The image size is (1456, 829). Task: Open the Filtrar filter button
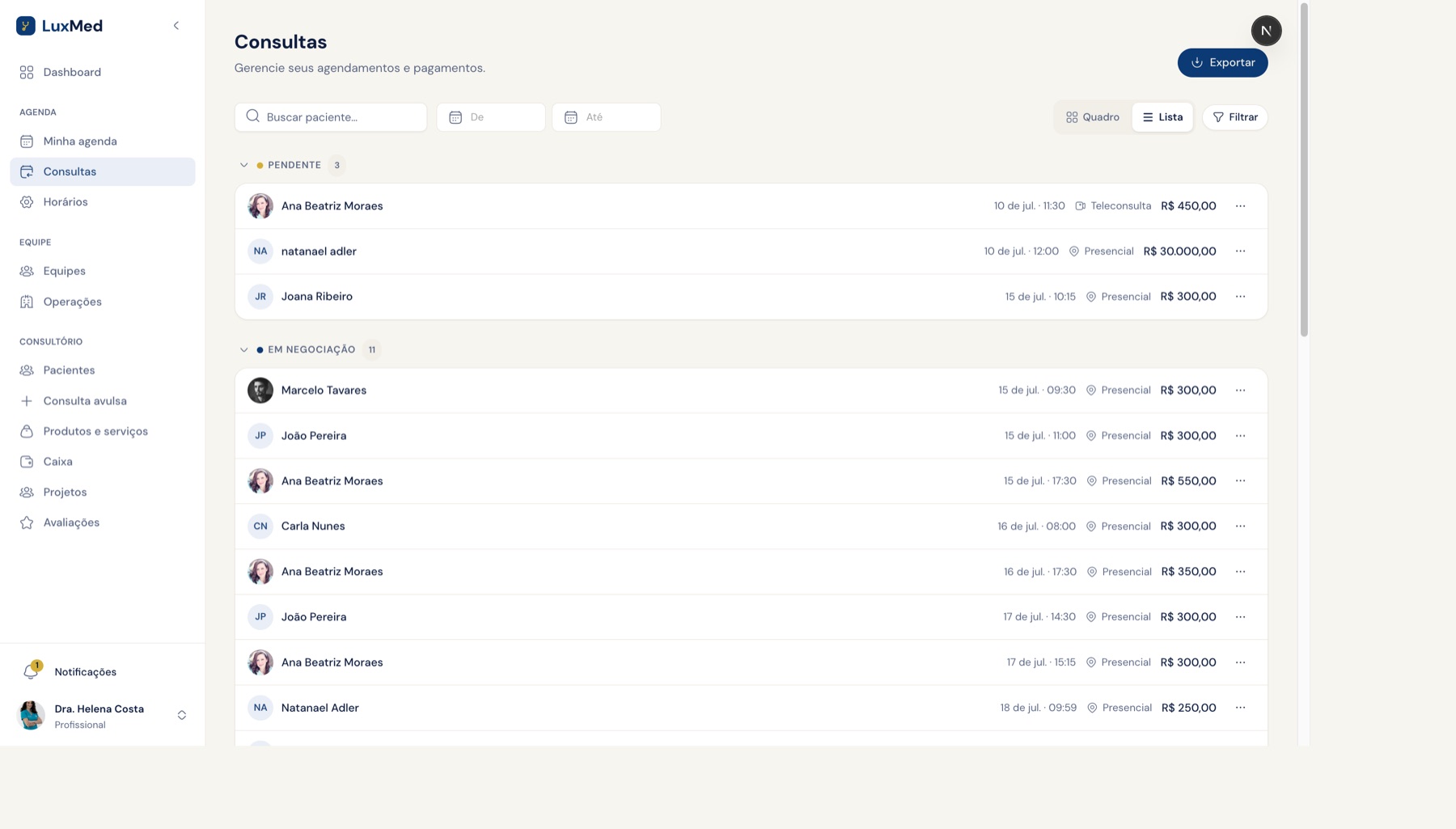(x=1234, y=117)
